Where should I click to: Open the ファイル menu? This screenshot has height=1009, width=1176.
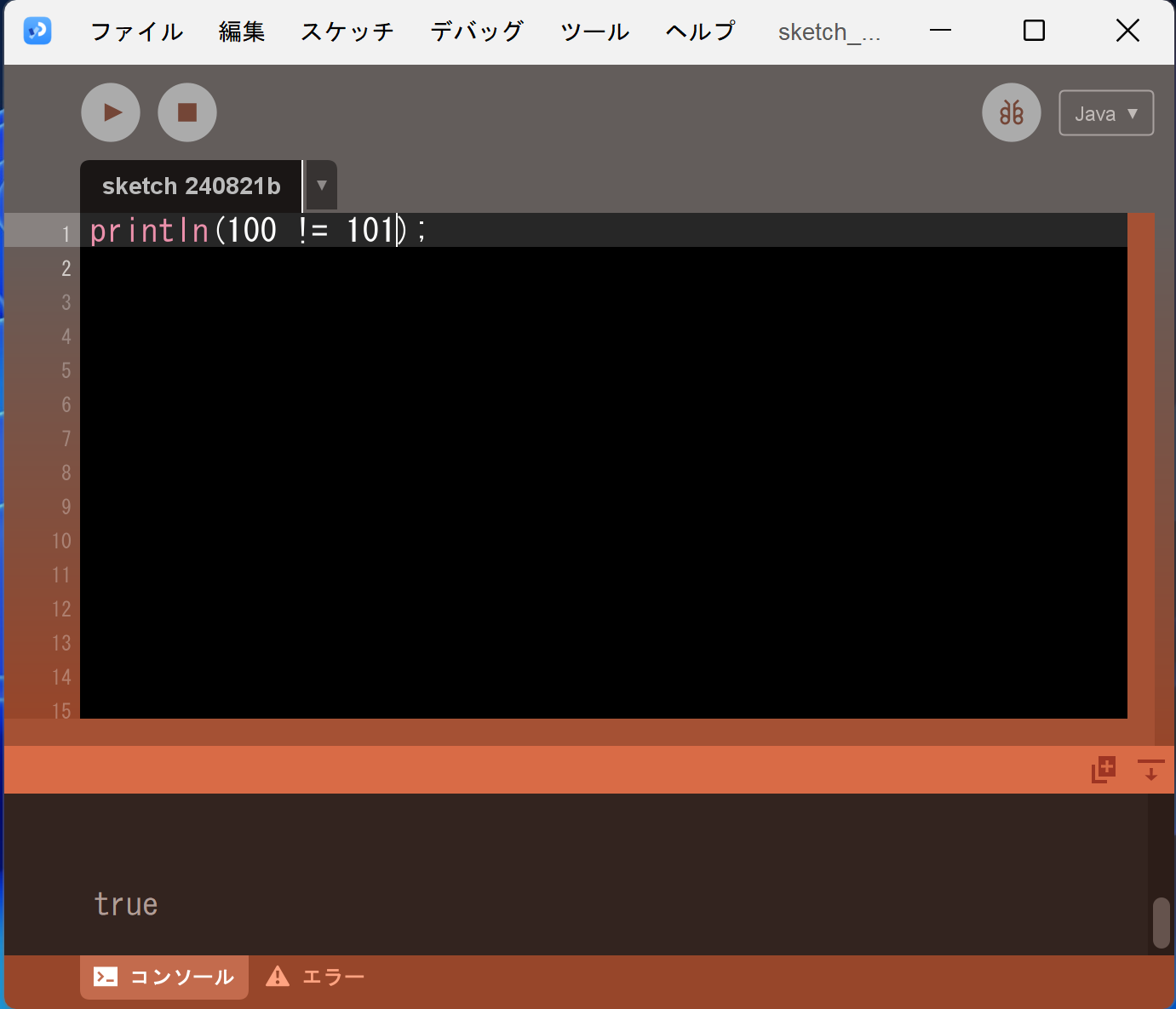click(x=136, y=32)
